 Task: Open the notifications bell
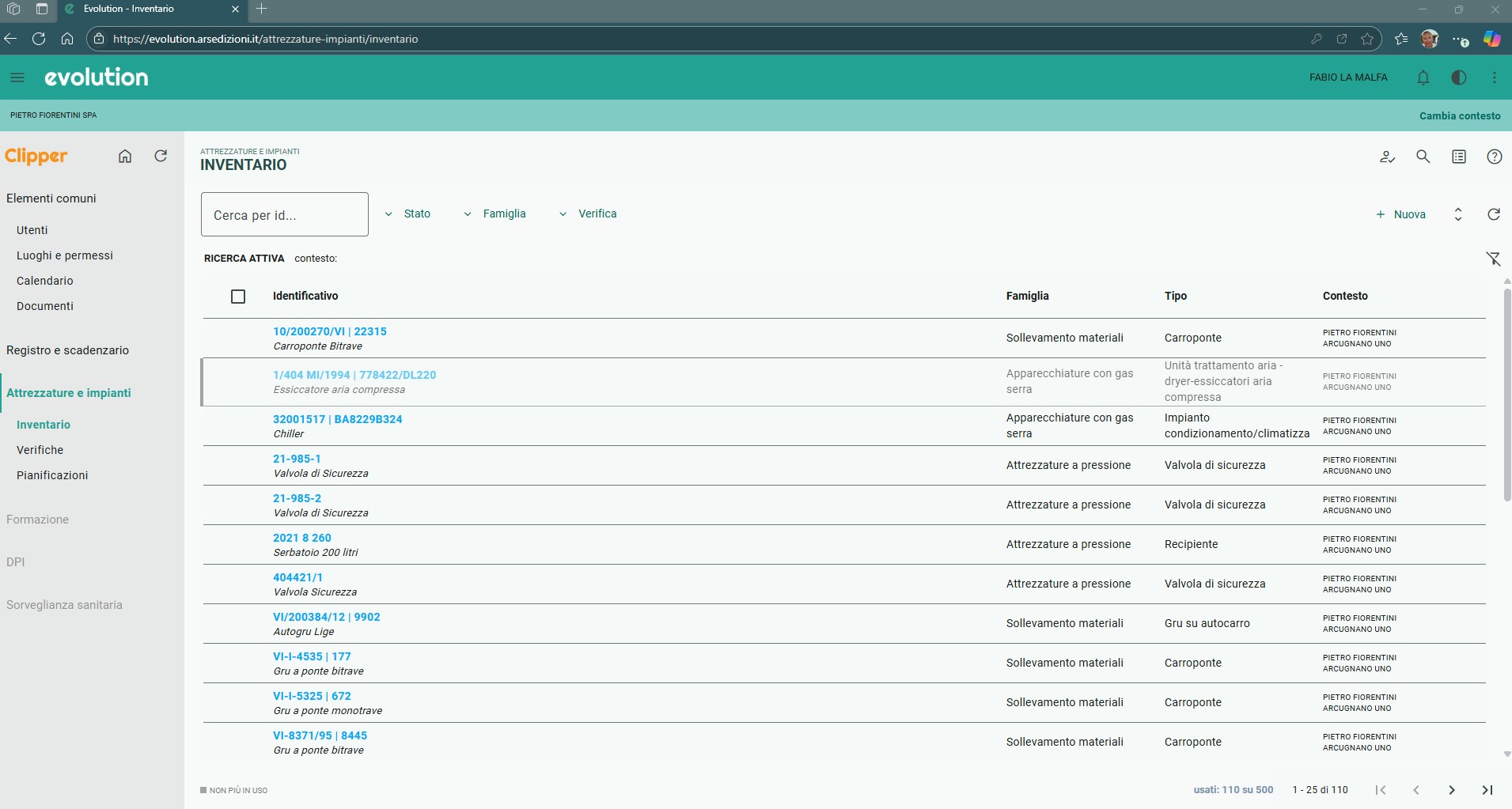coord(1423,77)
